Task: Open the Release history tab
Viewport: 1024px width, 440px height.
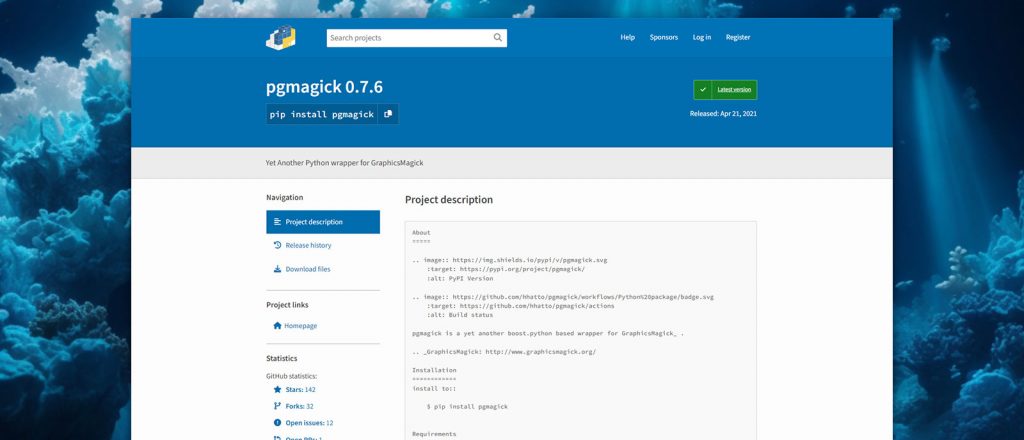Action: 323,245
